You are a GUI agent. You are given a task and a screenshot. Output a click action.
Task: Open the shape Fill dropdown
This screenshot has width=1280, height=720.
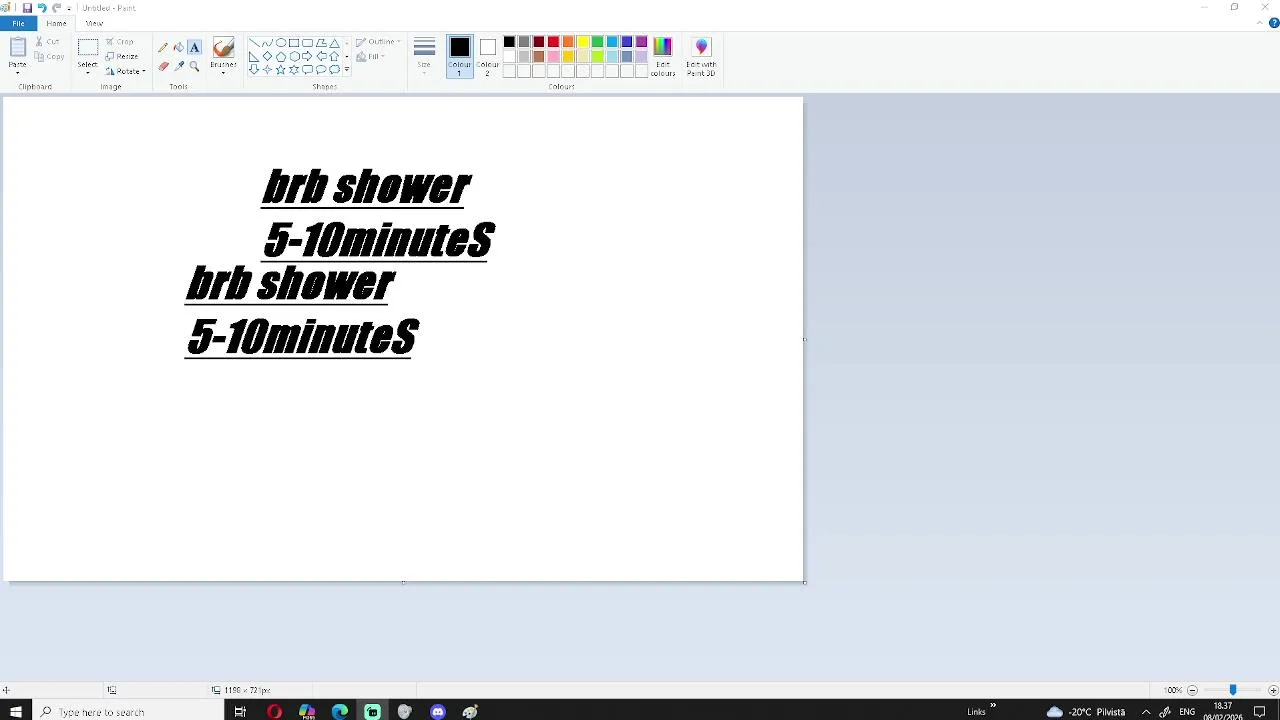tap(371, 57)
